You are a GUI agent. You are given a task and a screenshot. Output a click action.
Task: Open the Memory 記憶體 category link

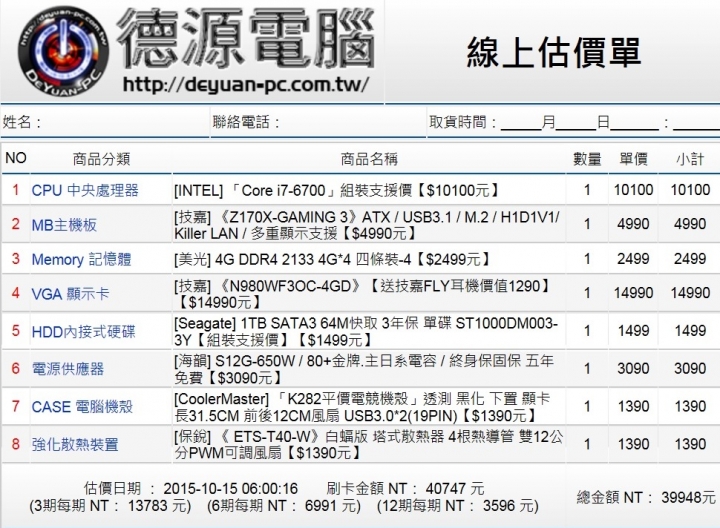click(x=81, y=259)
